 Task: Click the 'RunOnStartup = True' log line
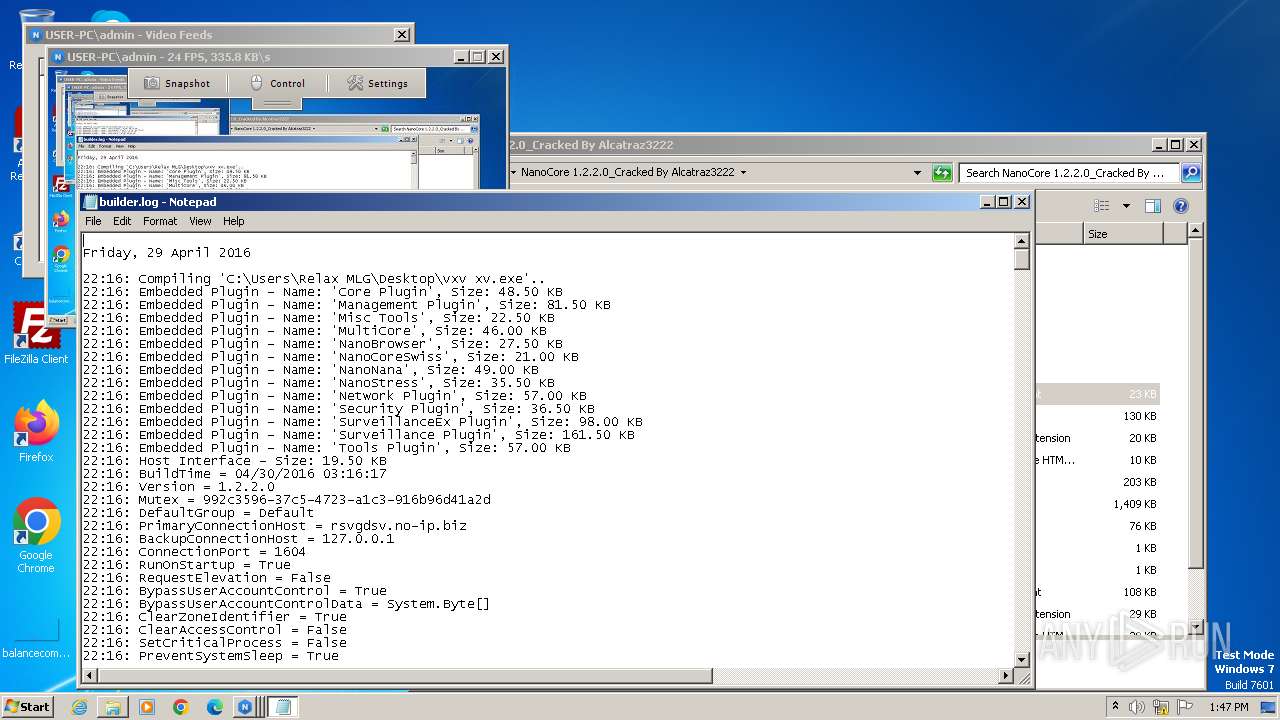click(187, 564)
